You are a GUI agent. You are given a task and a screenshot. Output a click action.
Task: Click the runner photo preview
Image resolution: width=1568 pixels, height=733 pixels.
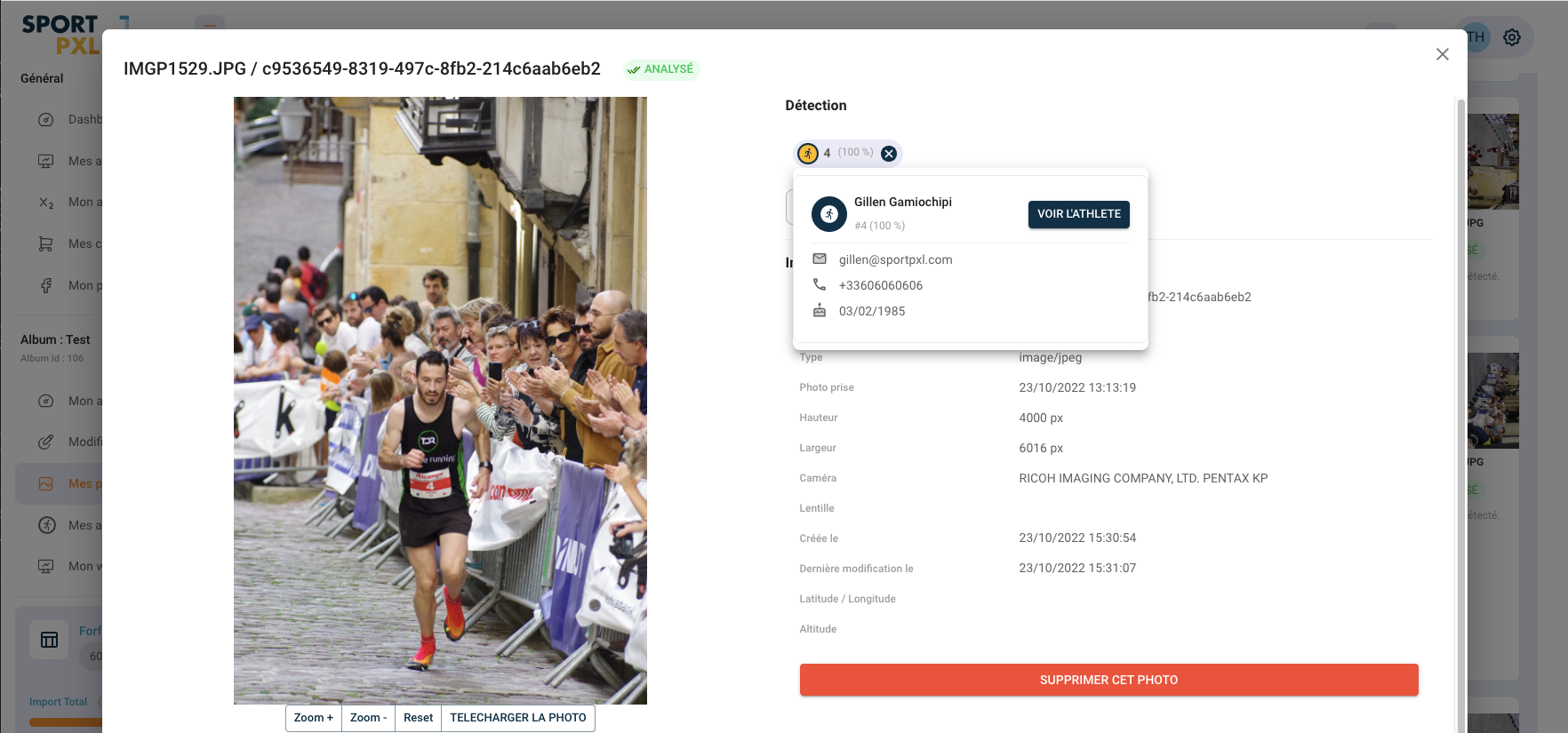[440, 401]
